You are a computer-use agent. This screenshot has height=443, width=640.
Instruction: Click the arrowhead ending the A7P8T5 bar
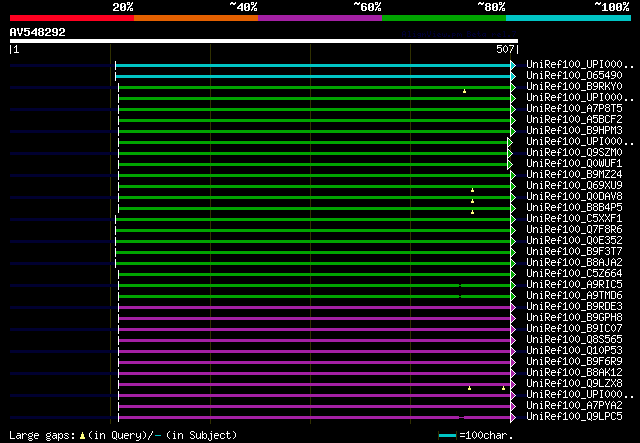[513, 109]
